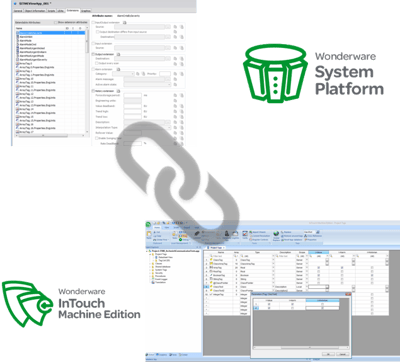Click the green application button in ribbon corner
This screenshot has width=400, height=362.
click(x=148, y=224)
